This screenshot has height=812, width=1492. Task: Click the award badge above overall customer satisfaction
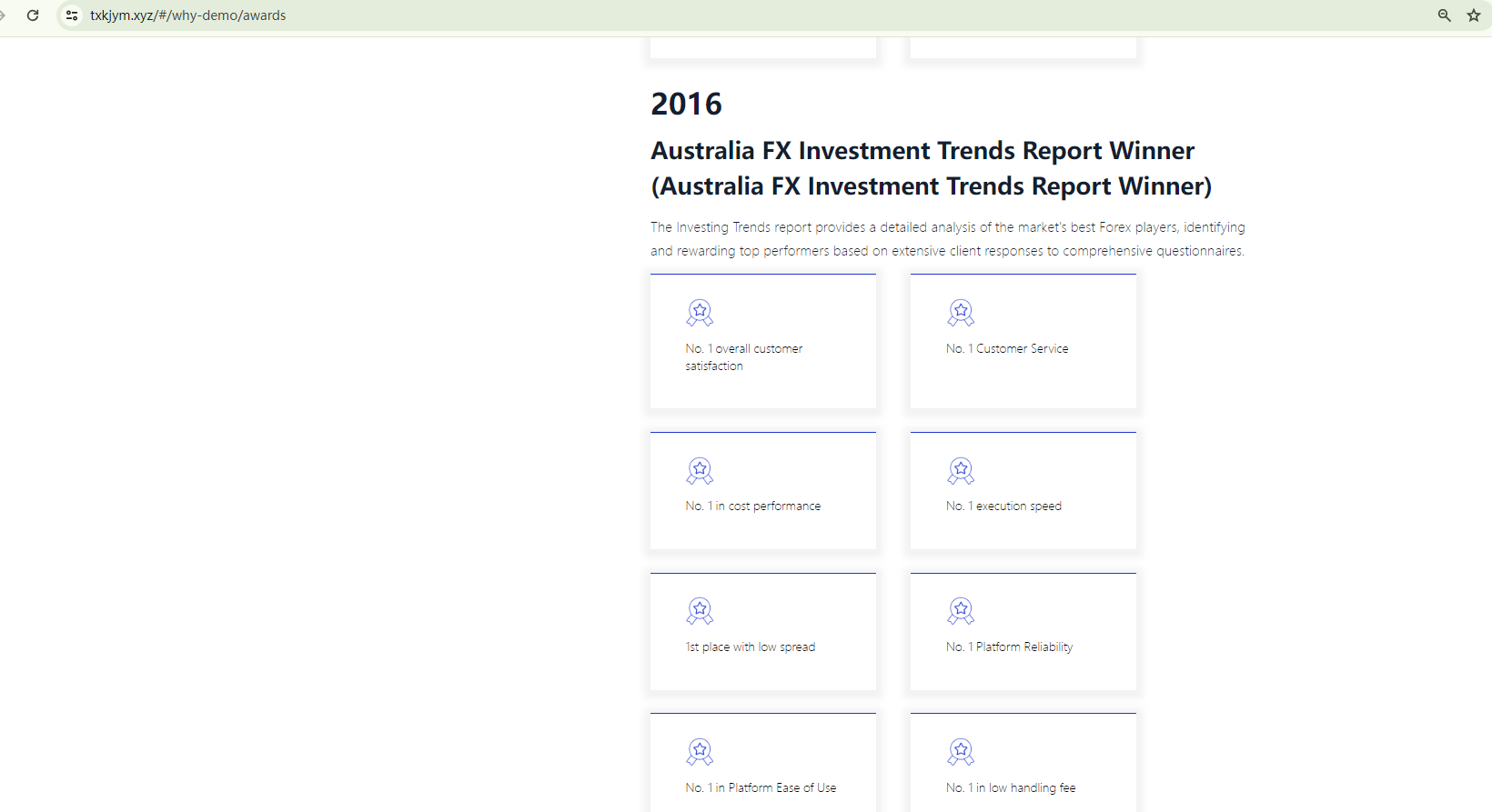pyautogui.click(x=700, y=313)
